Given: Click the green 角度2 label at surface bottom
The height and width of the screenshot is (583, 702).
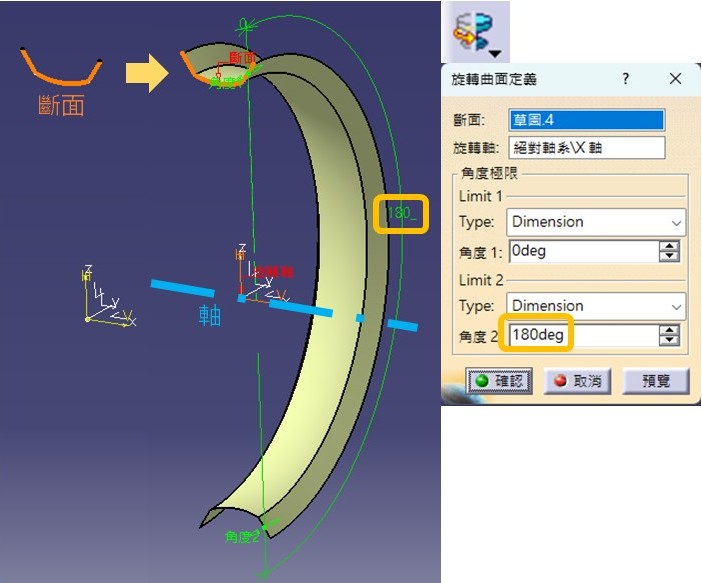Looking at the screenshot, I should click(x=243, y=537).
